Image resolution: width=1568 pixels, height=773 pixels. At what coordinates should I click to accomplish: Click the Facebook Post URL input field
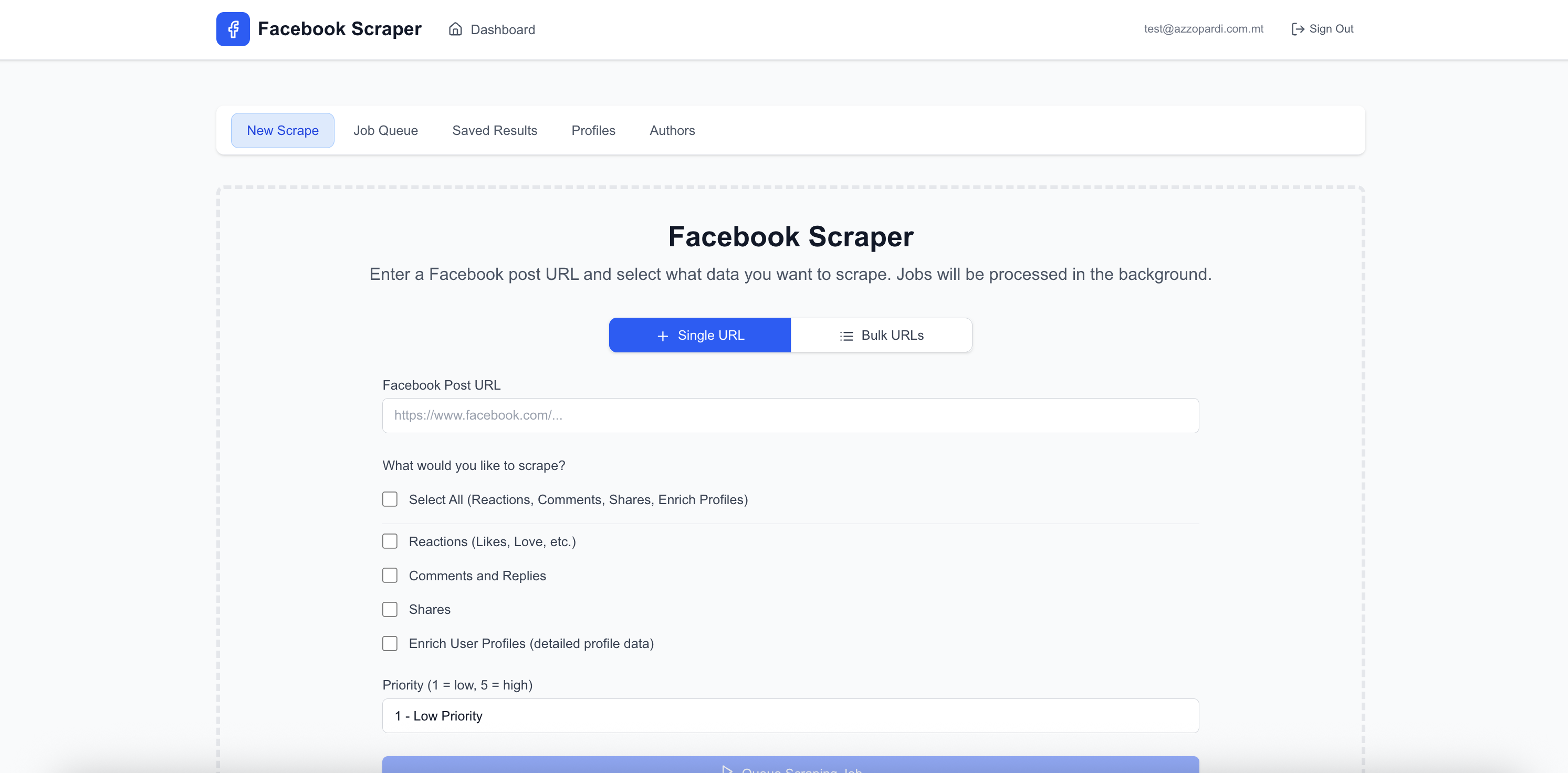tap(789, 415)
